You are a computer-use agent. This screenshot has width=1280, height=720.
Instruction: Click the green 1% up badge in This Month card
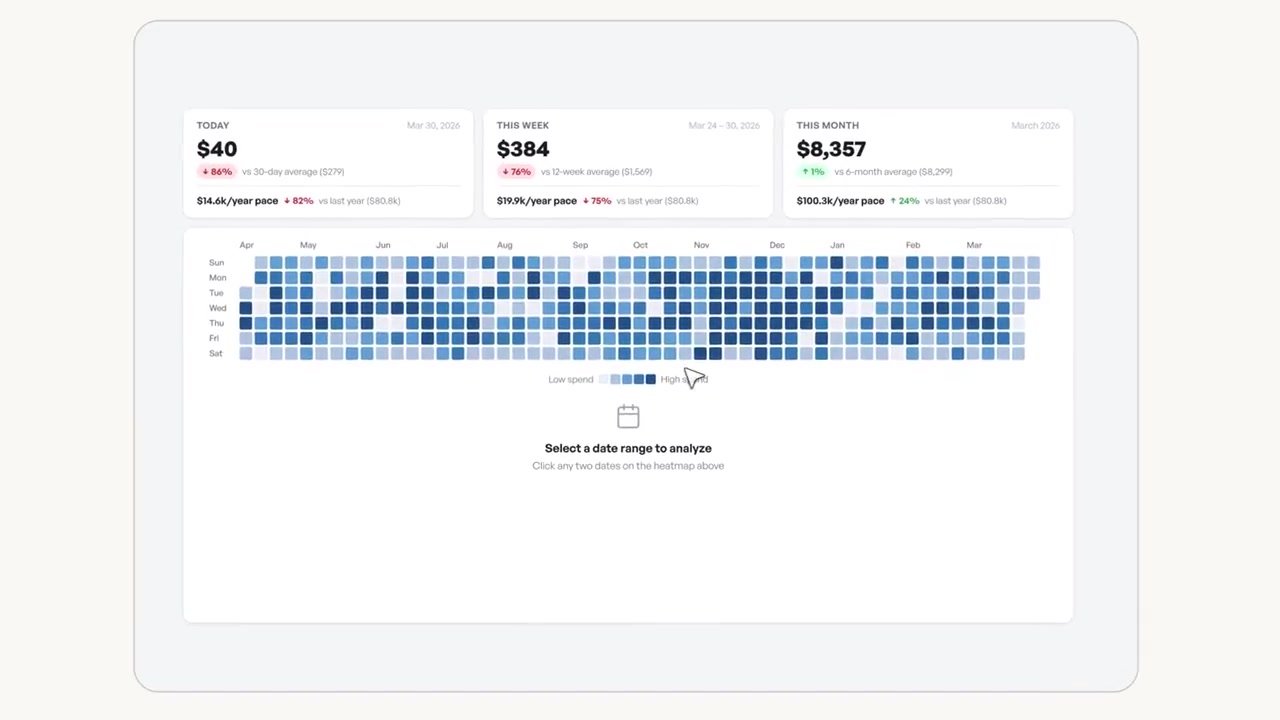click(x=812, y=172)
